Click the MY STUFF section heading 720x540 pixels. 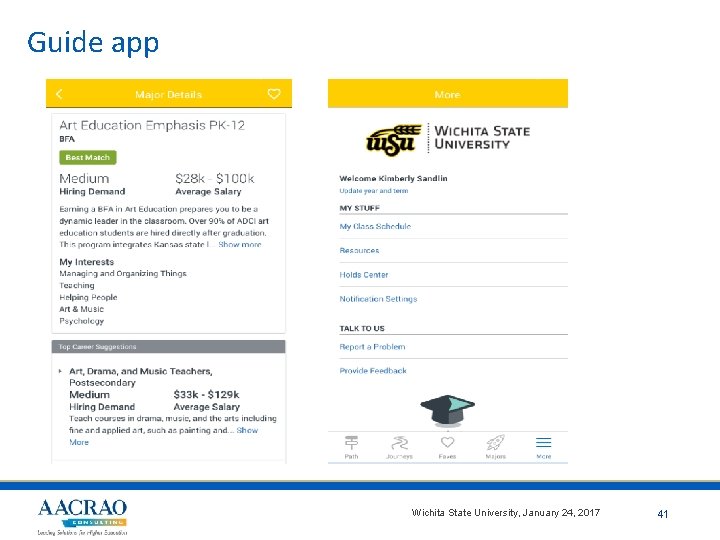360,208
